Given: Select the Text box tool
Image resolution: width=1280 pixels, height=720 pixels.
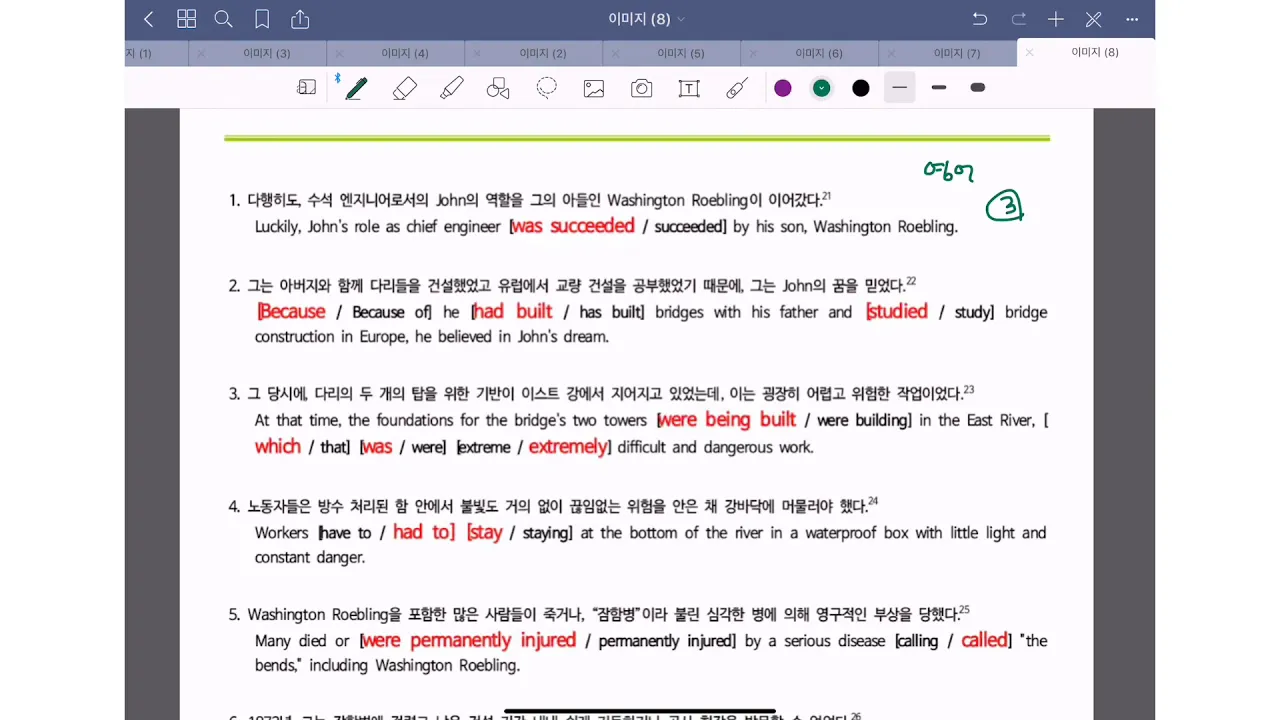Looking at the screenshot, I should coord(689,88).
